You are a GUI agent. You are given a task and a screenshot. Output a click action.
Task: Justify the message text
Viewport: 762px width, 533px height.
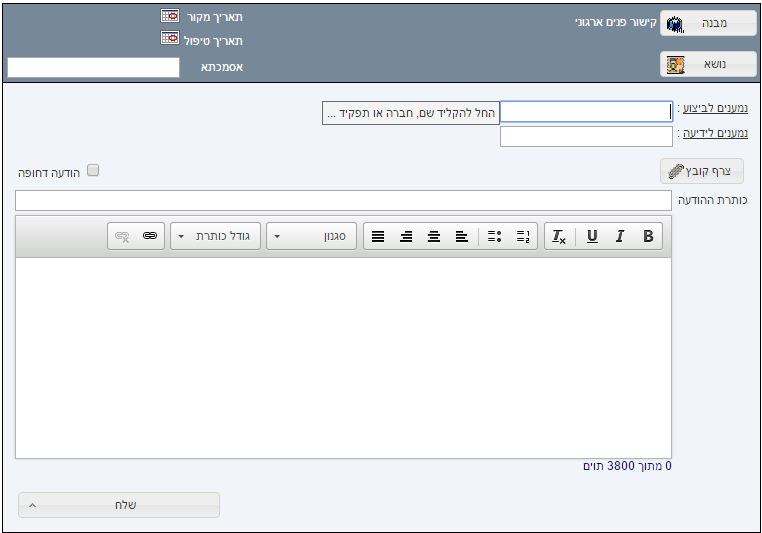[x=378, y=237]
